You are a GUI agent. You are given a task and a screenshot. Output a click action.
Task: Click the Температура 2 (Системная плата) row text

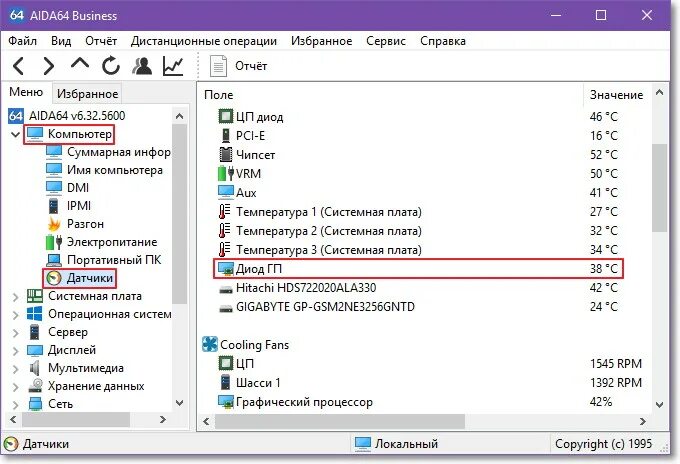(x=329, y=231)
